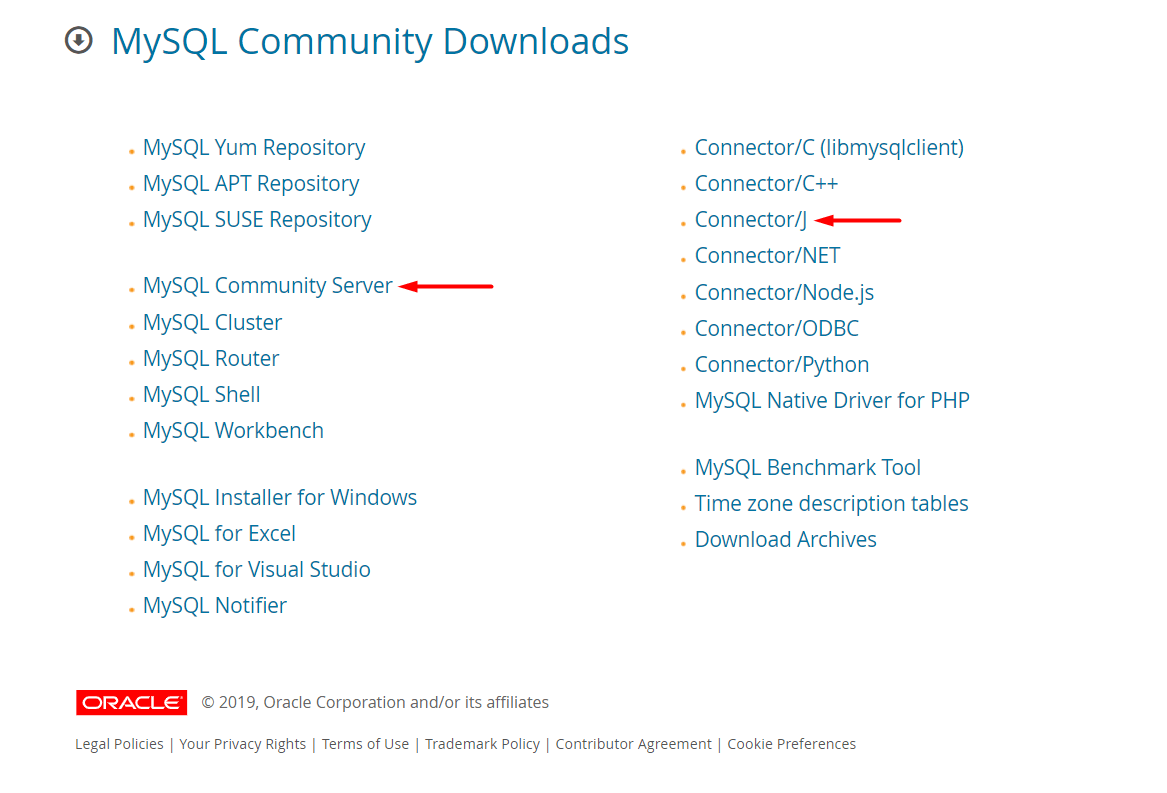The height and width of the screenshot is (793, 1167).
Task: Open the MySQL Workbench link
Action: click(233, 430)
